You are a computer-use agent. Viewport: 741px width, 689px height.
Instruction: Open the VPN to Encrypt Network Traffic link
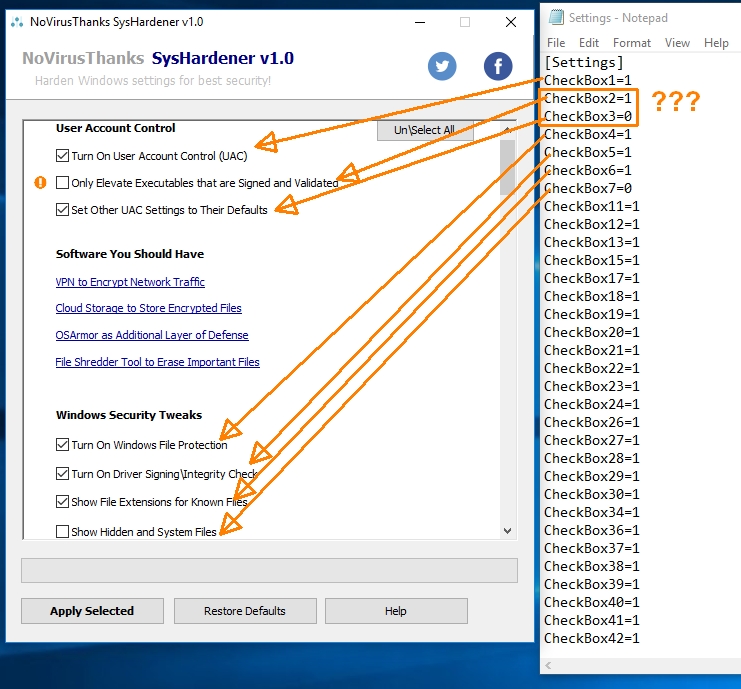click(x=130, y=282)
